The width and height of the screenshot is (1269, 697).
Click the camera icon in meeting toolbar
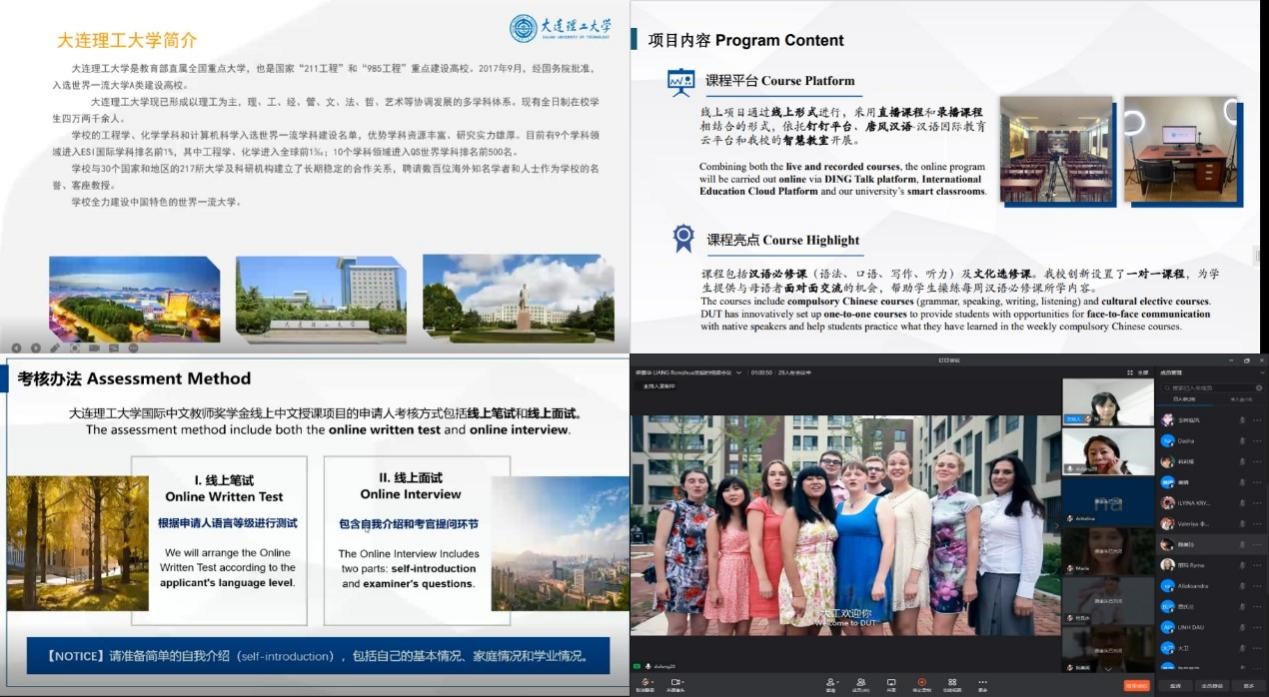tap(675, 683)
